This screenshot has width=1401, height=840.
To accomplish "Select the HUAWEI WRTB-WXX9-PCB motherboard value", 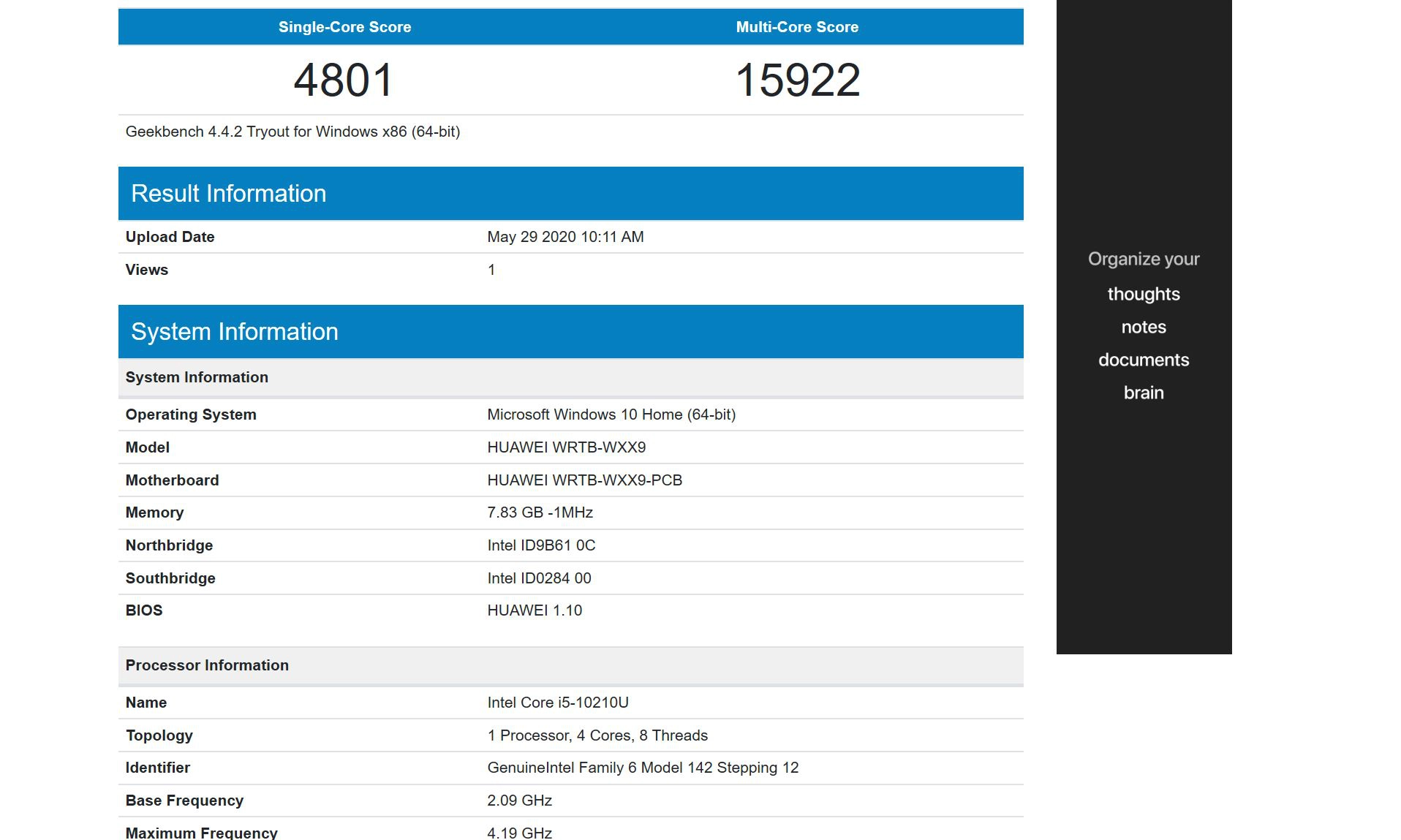I will [584, 480].
